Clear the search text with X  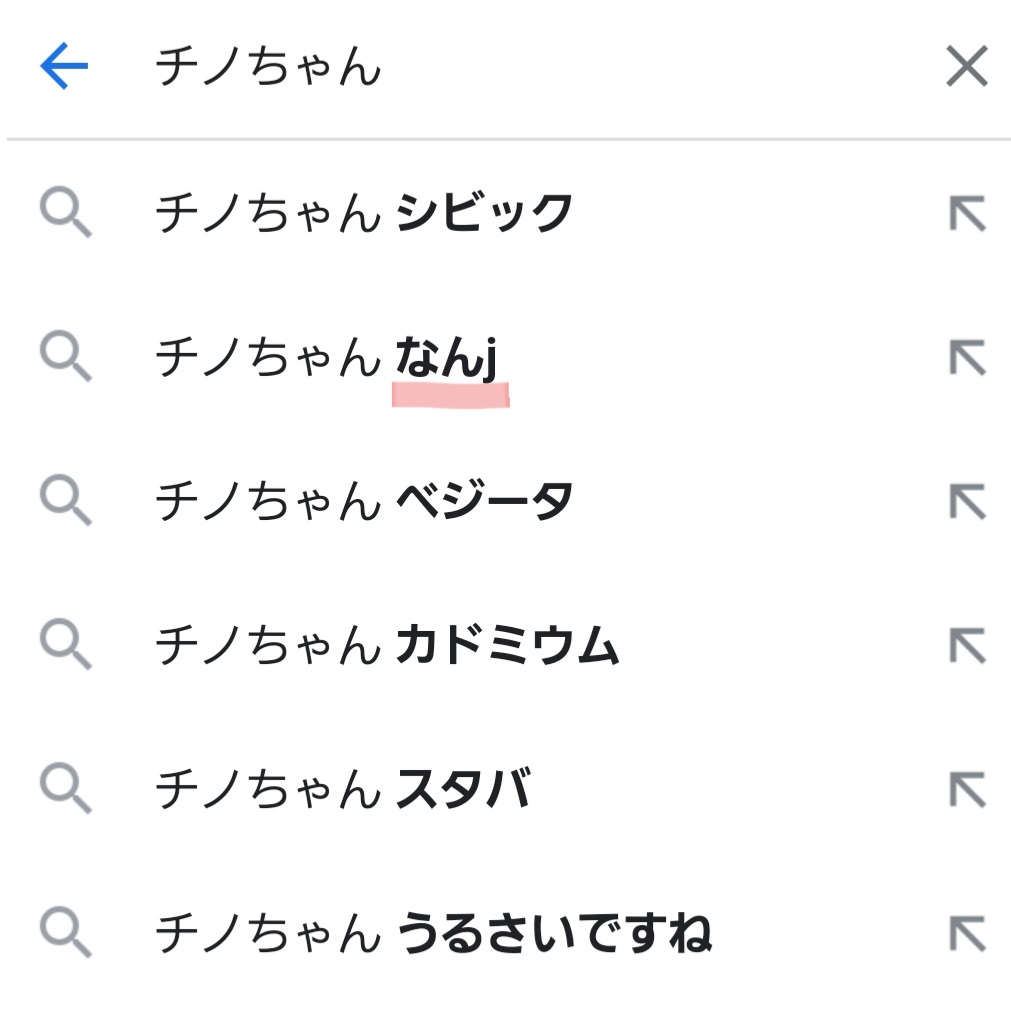tap(966, 67)
